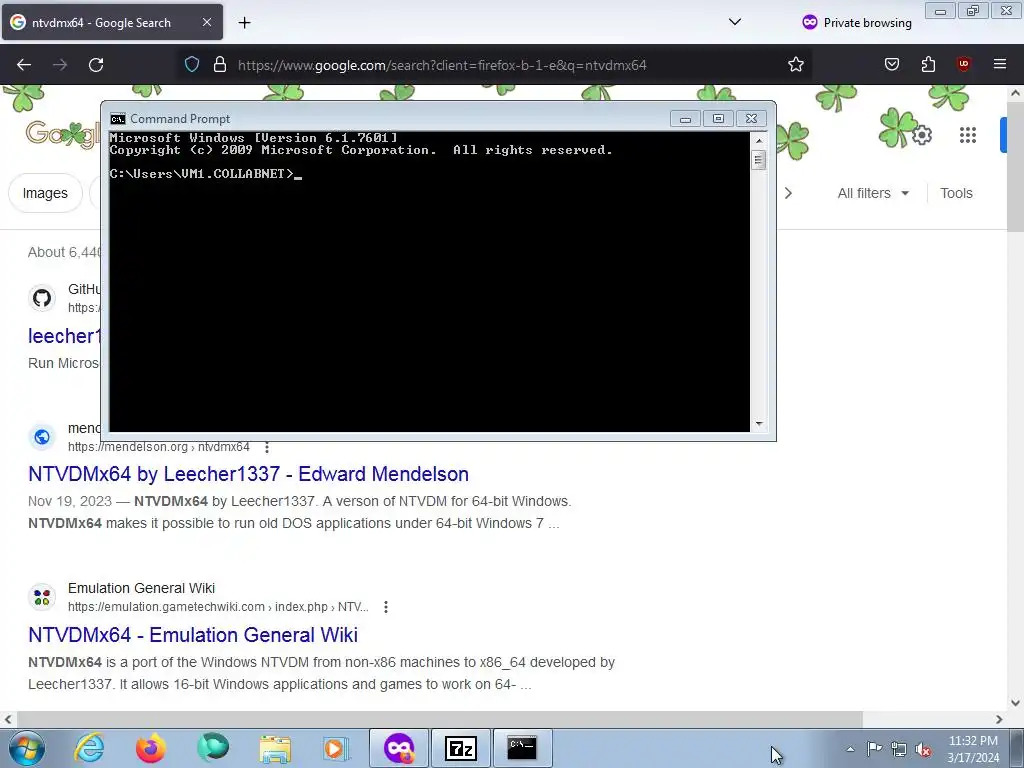This screenshot has height=768, width=1024.
Task: Open 7-Zip from the taskbar
Action: (460, 748)
